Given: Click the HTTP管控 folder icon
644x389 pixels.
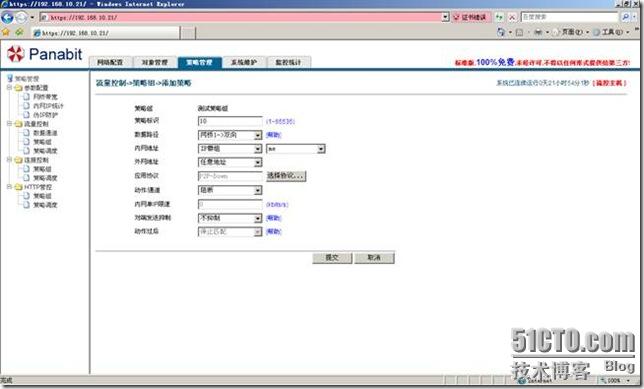Looking at the screenshot, I should coord(18,187).
